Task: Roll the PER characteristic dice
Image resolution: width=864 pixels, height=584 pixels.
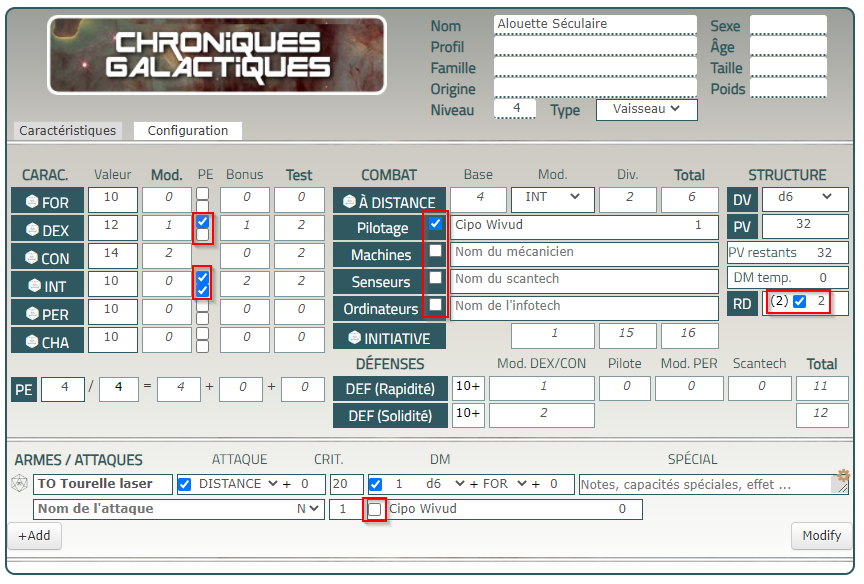Action: (x=46, y=314)
